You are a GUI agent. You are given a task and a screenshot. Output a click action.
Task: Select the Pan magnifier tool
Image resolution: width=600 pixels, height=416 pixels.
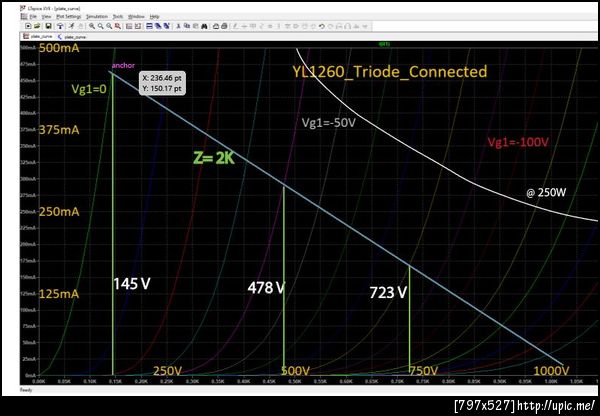click(x=100, y=26)
